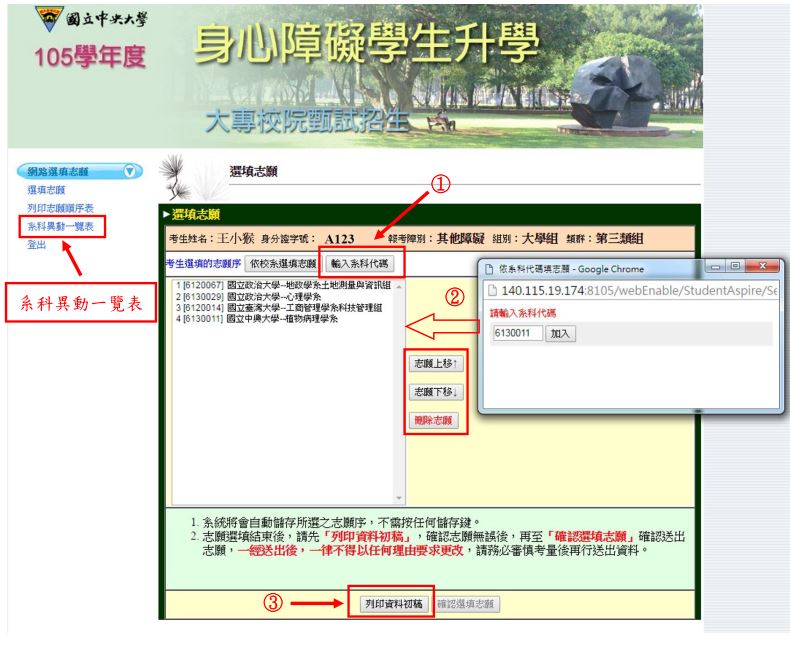Select list row 3 [6120014] 國立臺灣大學 工商管理學系

click(x=279, y=307)
